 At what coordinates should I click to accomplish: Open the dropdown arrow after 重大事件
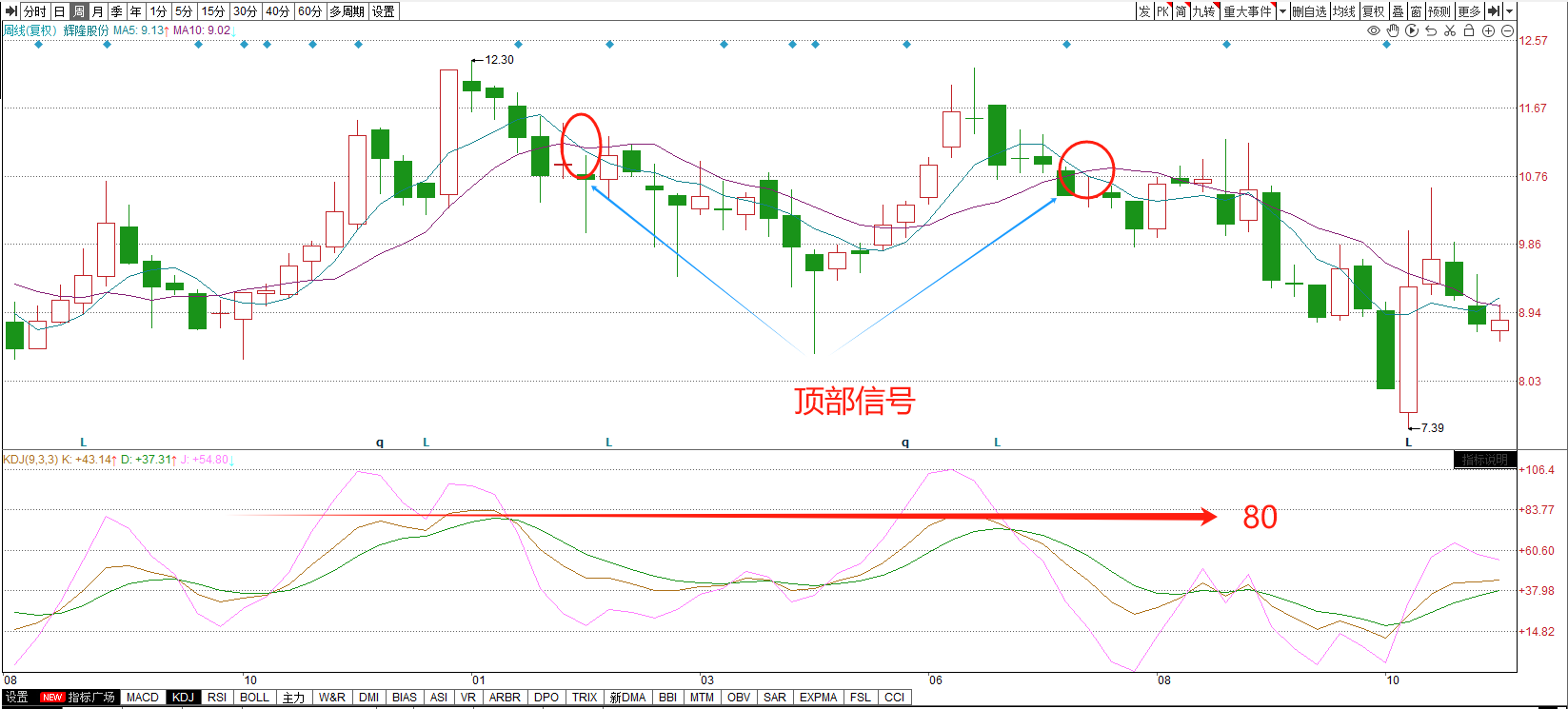(1282, 11)
